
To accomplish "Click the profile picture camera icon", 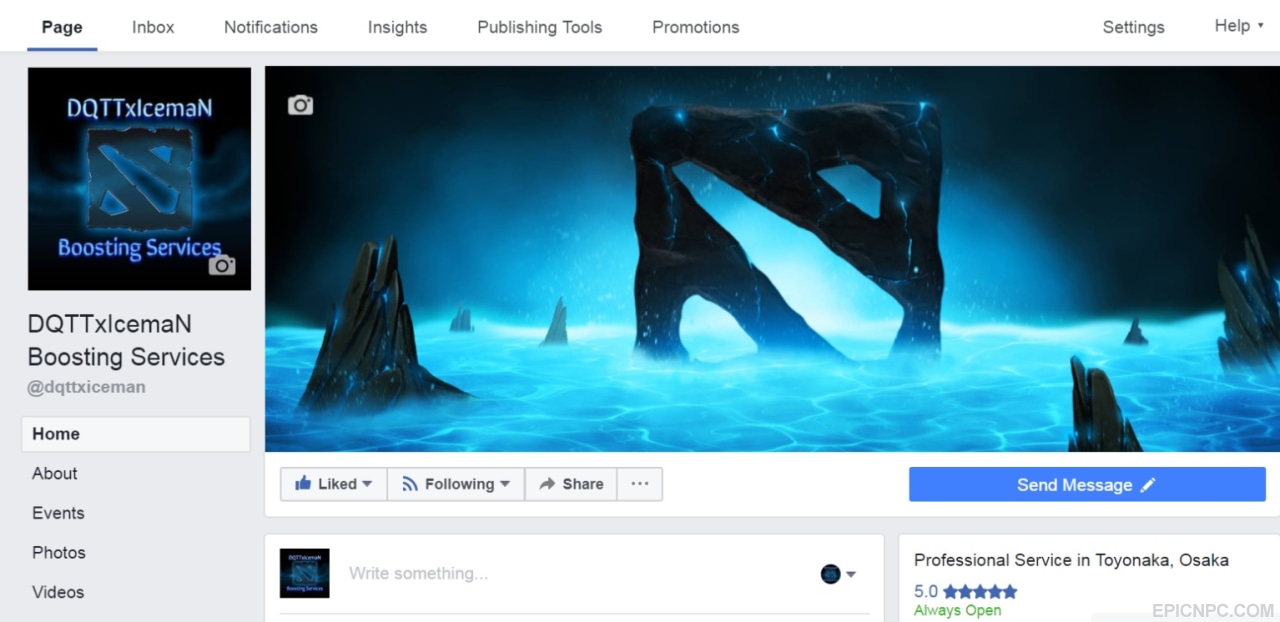I will (x=222, y=265).
